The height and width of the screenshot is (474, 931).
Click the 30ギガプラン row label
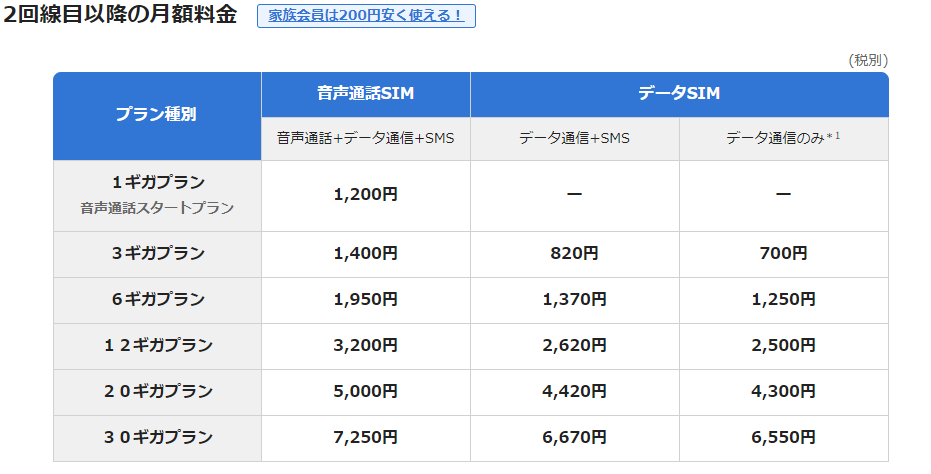click(x=157, y=438)
